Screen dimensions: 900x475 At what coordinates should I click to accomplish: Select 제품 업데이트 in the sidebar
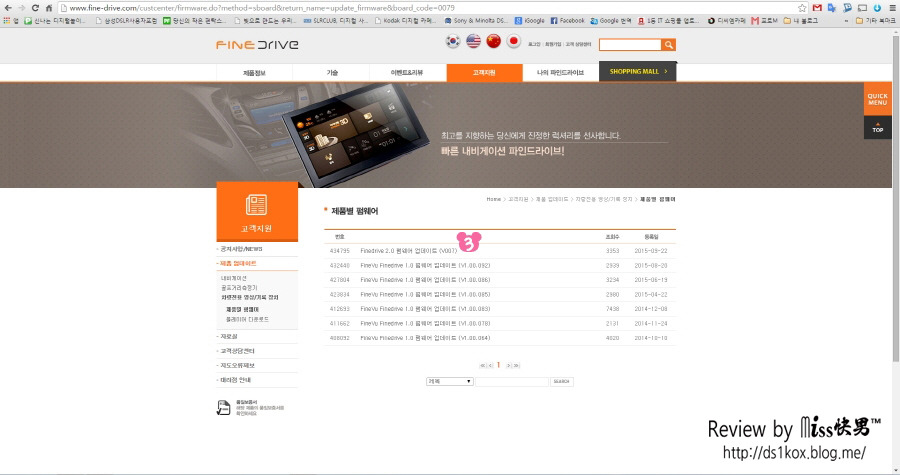point(238,263)
